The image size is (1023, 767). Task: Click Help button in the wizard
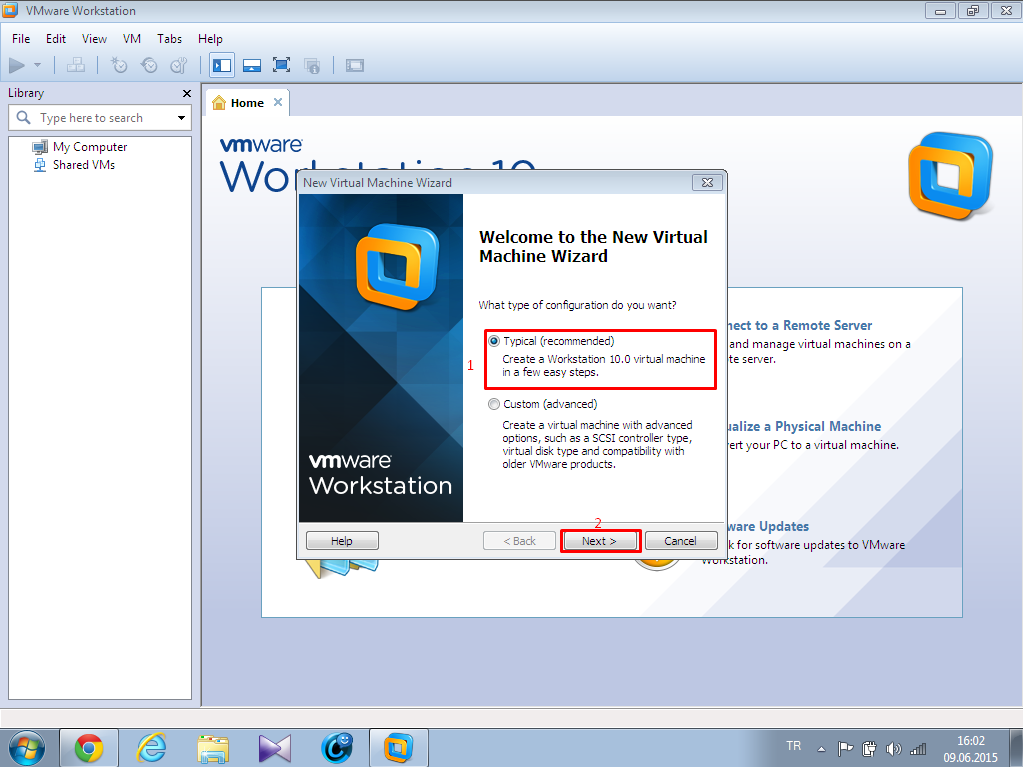tap(342, 541)
